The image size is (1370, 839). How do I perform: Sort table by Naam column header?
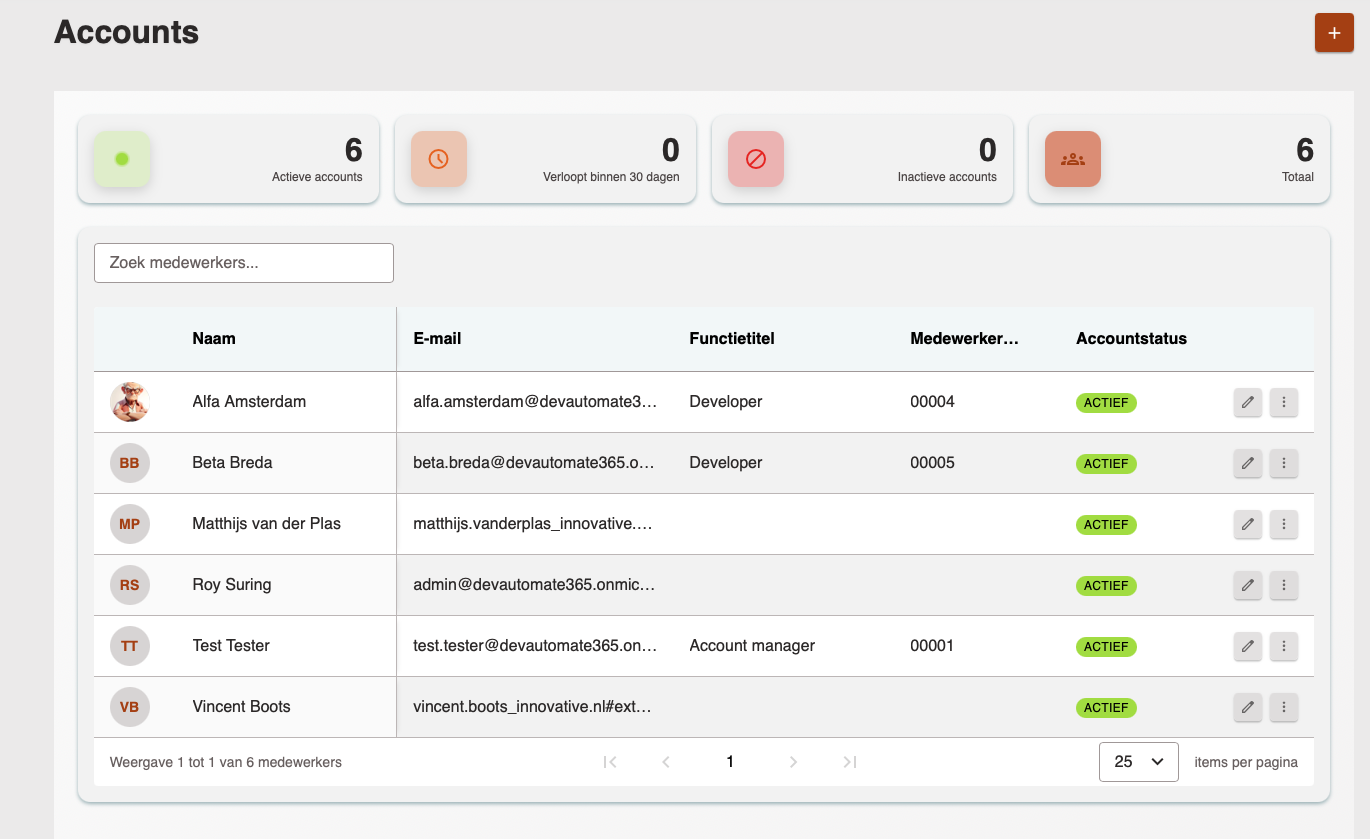pyautogui.click(x=214, y=338)
